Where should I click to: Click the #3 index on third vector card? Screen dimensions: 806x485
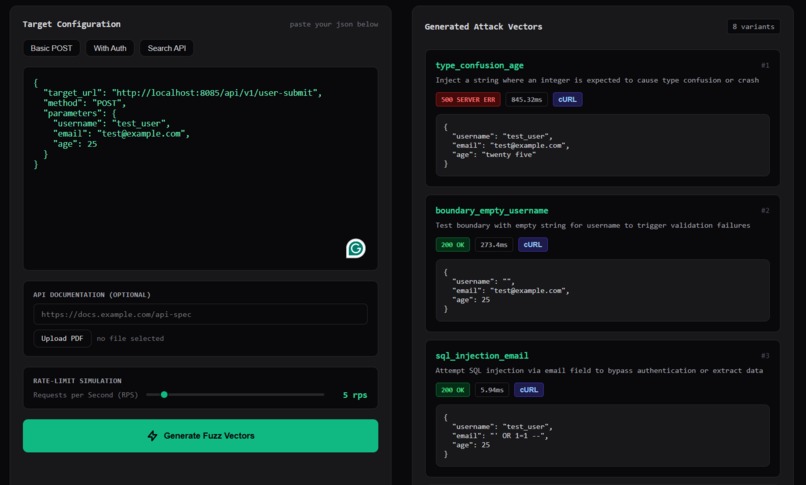pyautogui.click(x=765, y=356)
